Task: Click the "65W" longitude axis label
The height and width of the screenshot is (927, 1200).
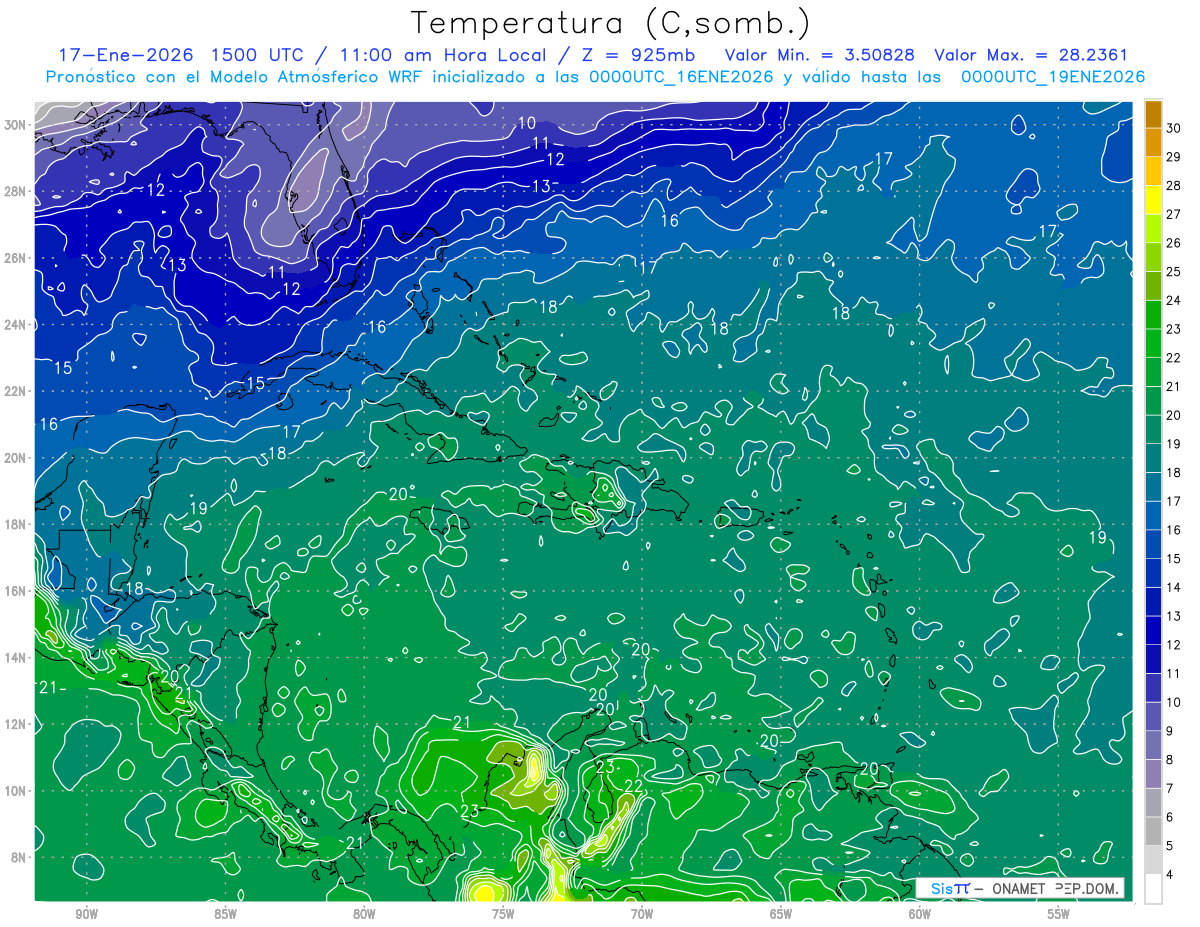Action: [781, 914]
